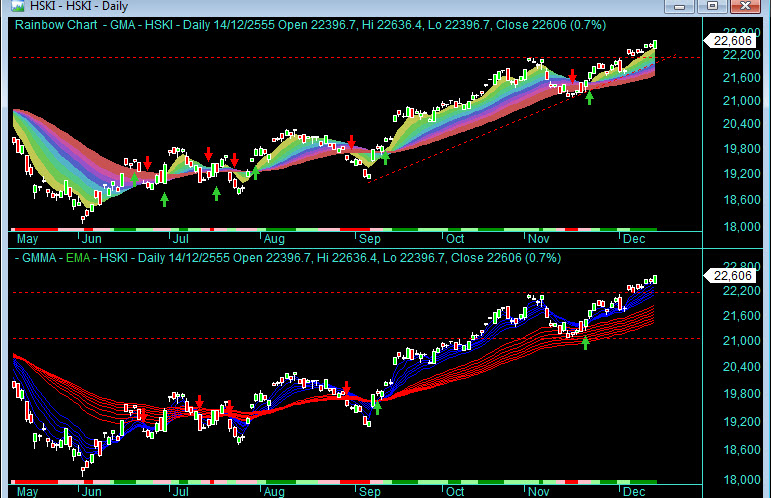Maximize the HSKI Daily chart window
Viewport: 771px width, 498px height.
coord(712,6)
